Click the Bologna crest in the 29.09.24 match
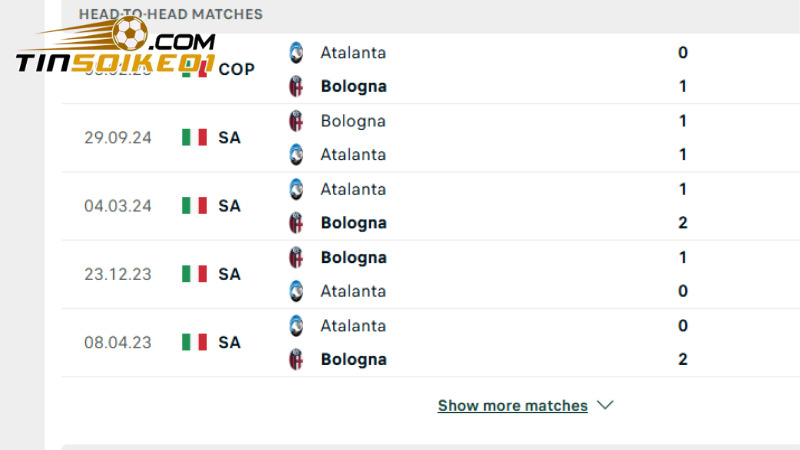The height and width of the screenshot is (450, 800). 296,121
